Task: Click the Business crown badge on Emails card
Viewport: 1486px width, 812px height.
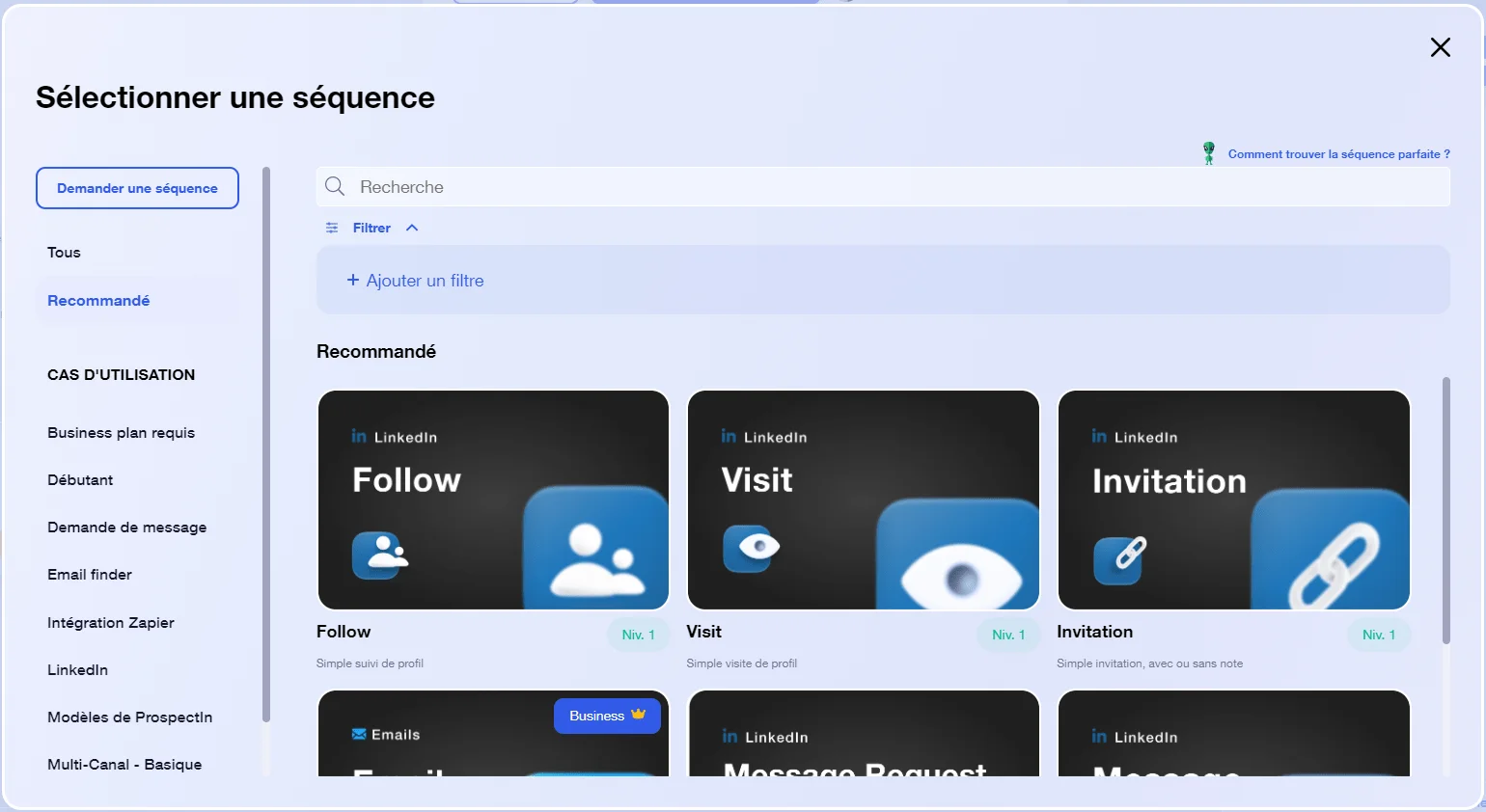Action: point(607,716)
